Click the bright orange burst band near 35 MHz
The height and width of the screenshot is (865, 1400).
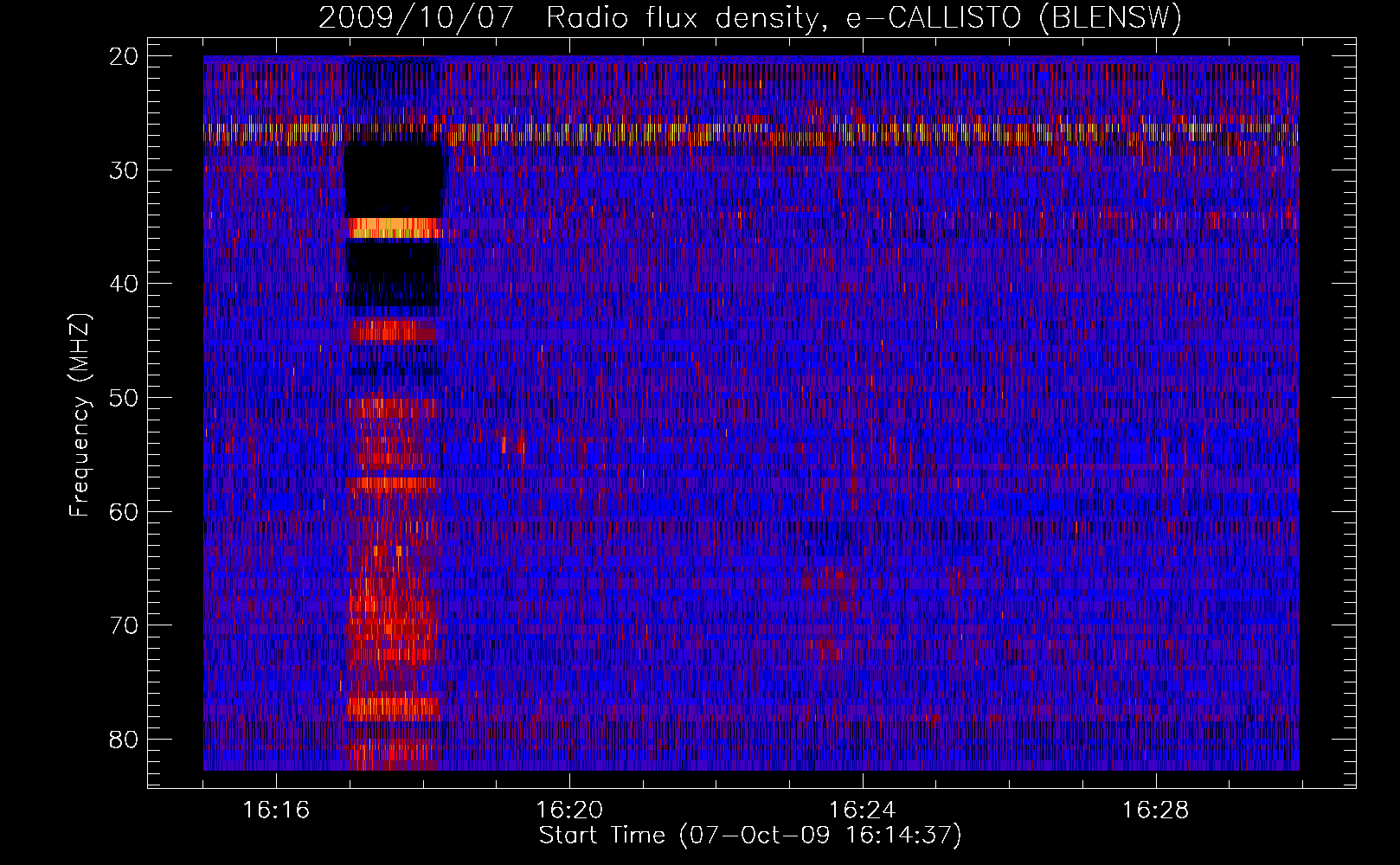[x=395, y=227]
